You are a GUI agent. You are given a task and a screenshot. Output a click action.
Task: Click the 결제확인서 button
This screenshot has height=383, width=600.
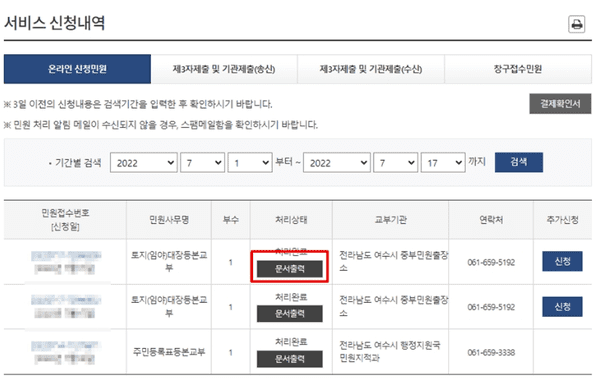(x=560, y=103)
